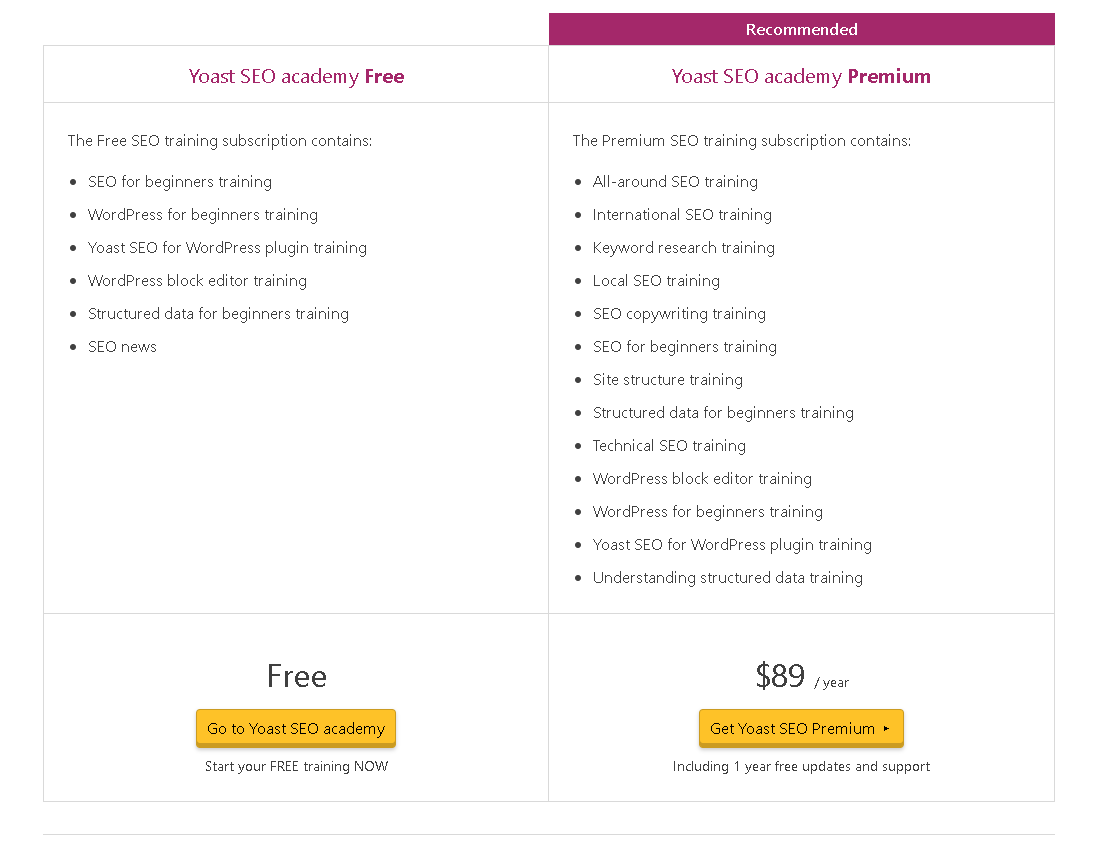Click SEO copywriting training item
The width and height of the screenshot is (1105, 855).
[x=679, y=314]
